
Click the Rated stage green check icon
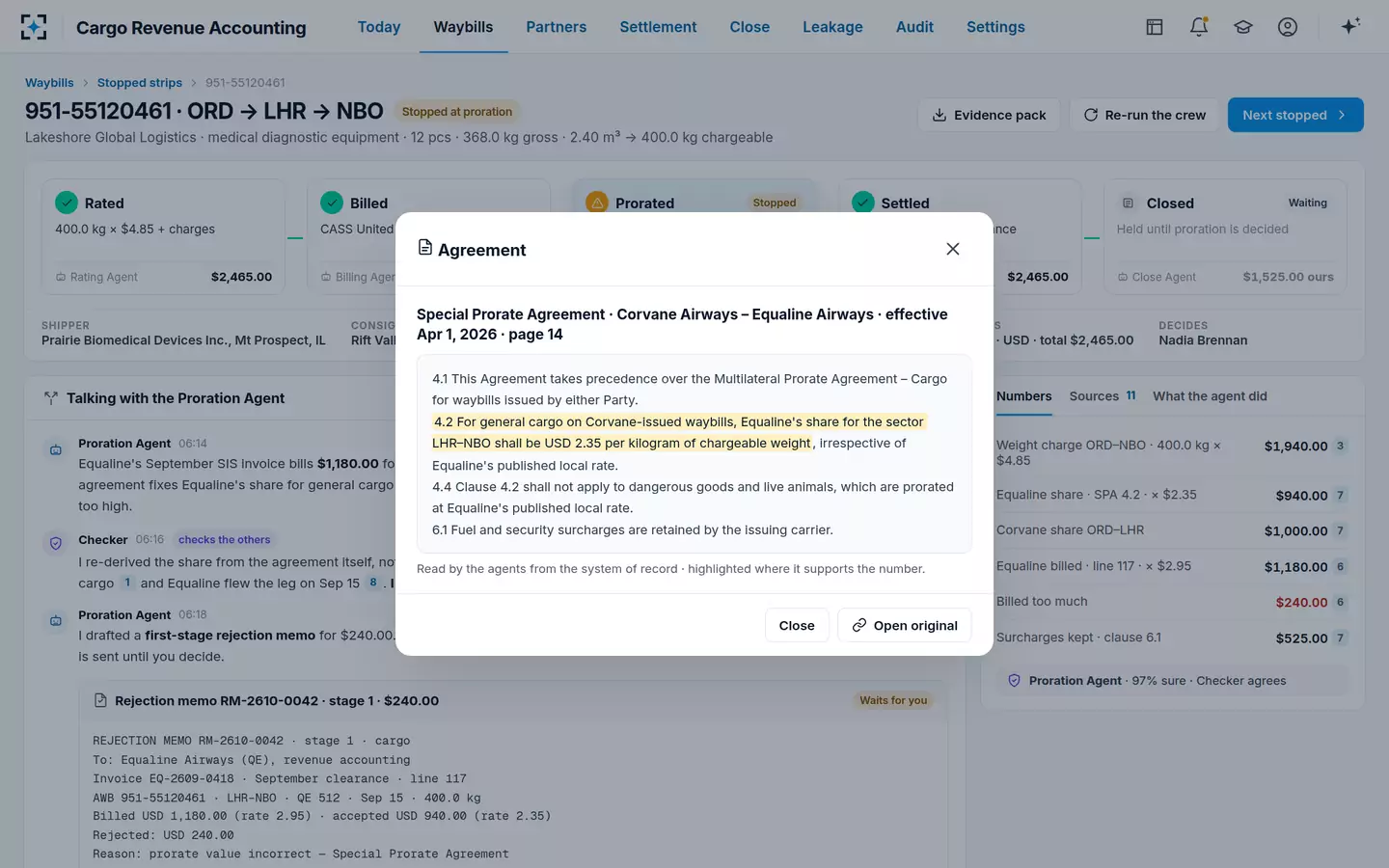tap(67, 203)
